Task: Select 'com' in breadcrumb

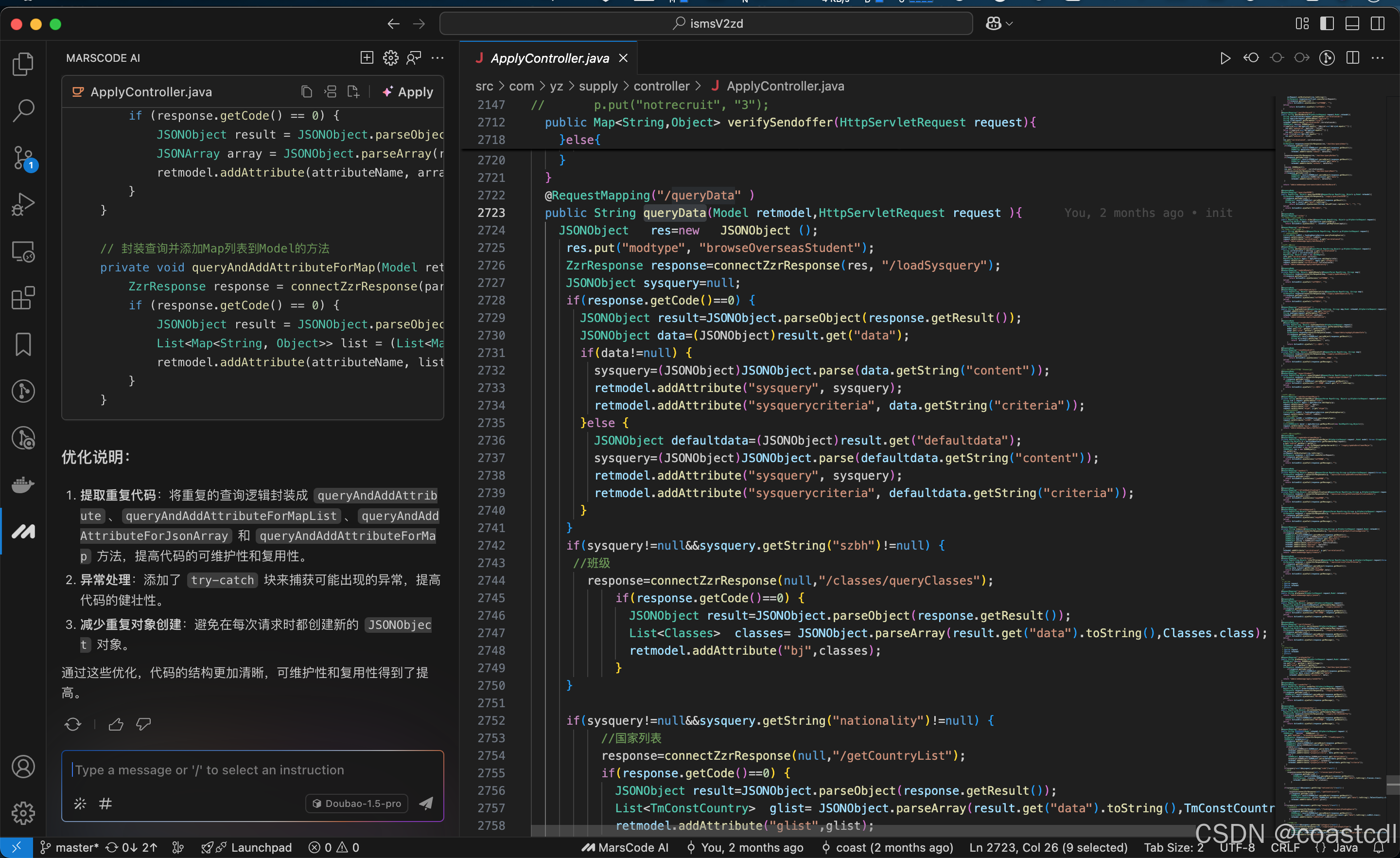Action: pos(522,86)
